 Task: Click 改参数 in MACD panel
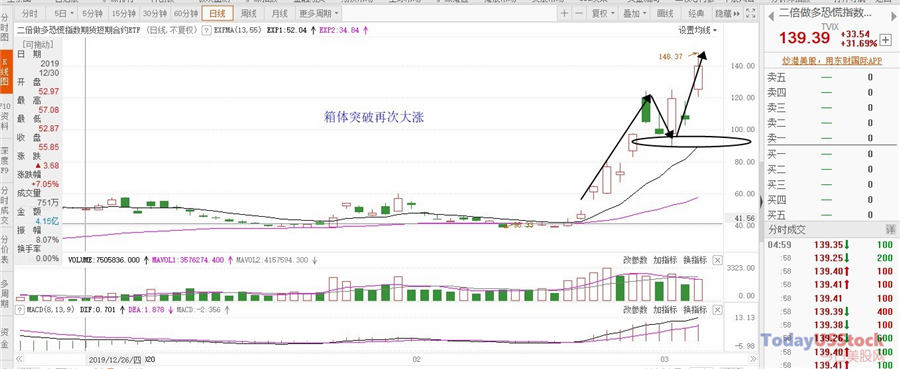(x=635, y=309)
